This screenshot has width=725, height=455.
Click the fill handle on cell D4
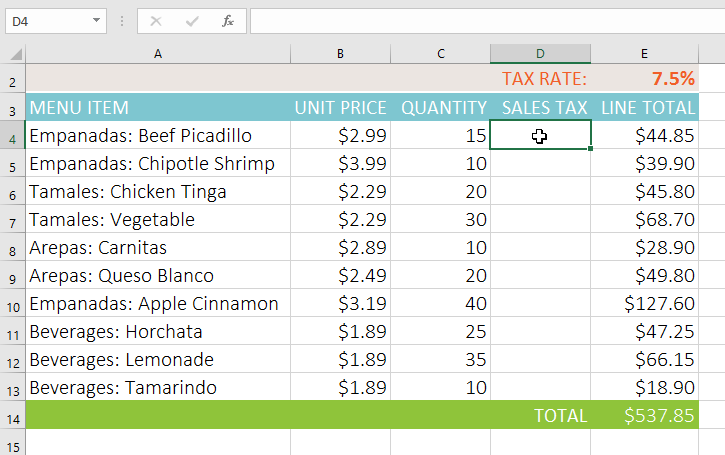(x=591, y=149)
